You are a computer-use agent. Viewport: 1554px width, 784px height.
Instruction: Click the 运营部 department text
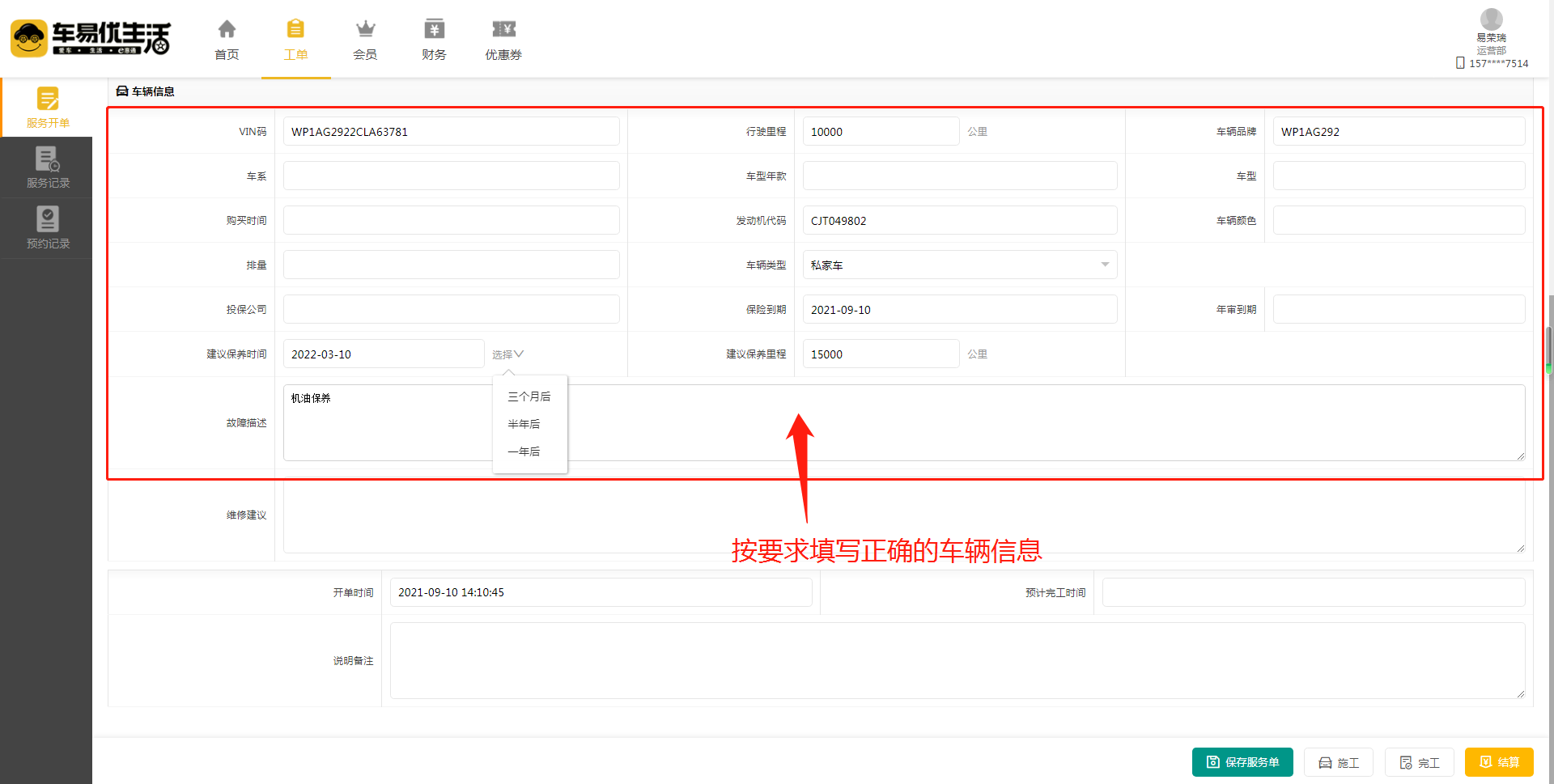coord(1491,50)
